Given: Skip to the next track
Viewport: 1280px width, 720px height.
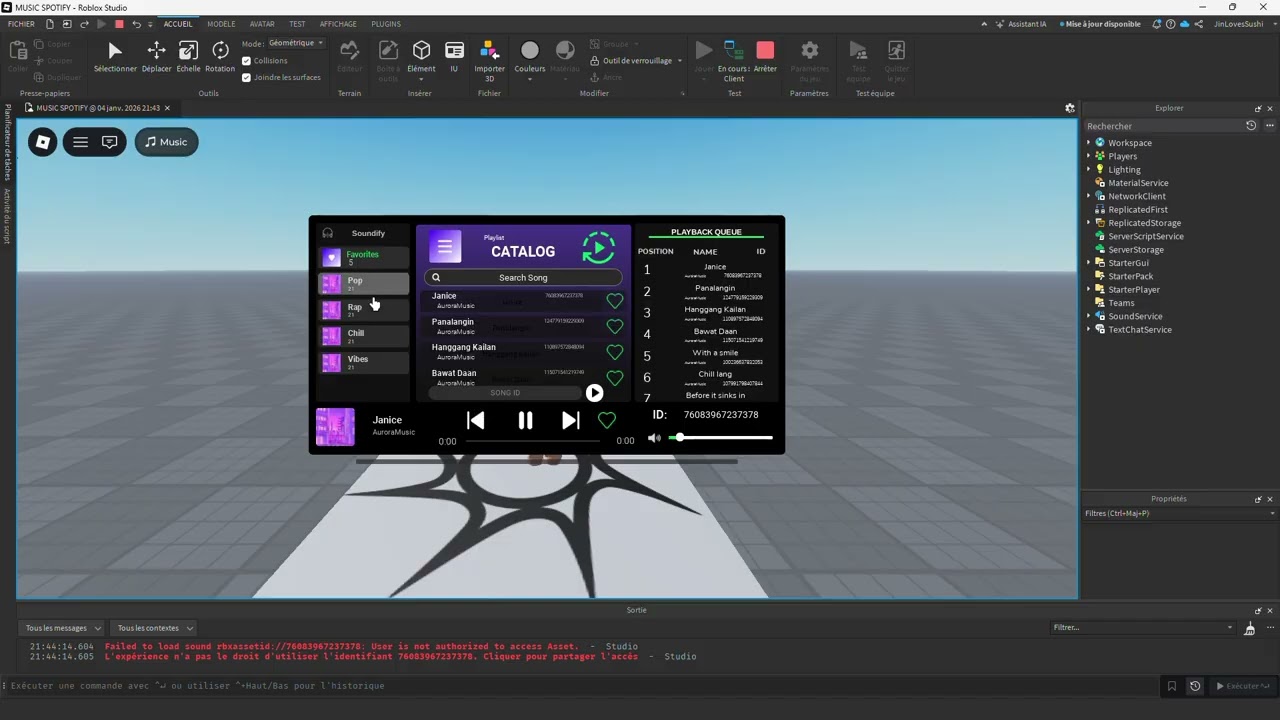Looking at the screenshot, I should [570, 421].
